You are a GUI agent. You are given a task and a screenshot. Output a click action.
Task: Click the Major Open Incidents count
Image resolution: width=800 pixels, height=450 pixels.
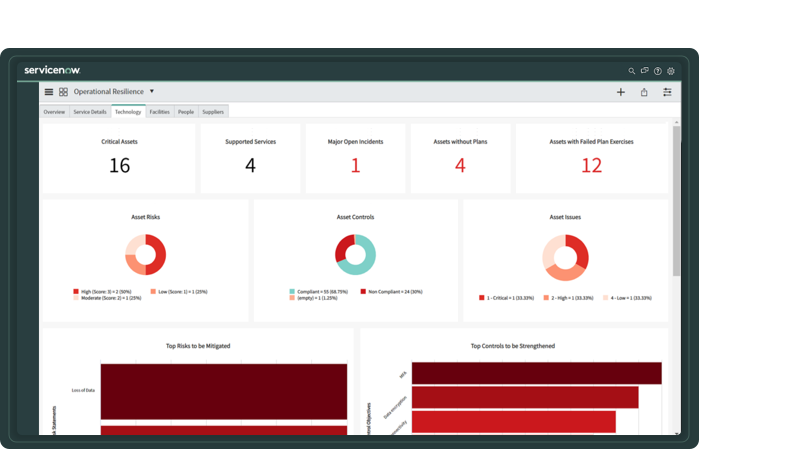[x=356, y=165]
